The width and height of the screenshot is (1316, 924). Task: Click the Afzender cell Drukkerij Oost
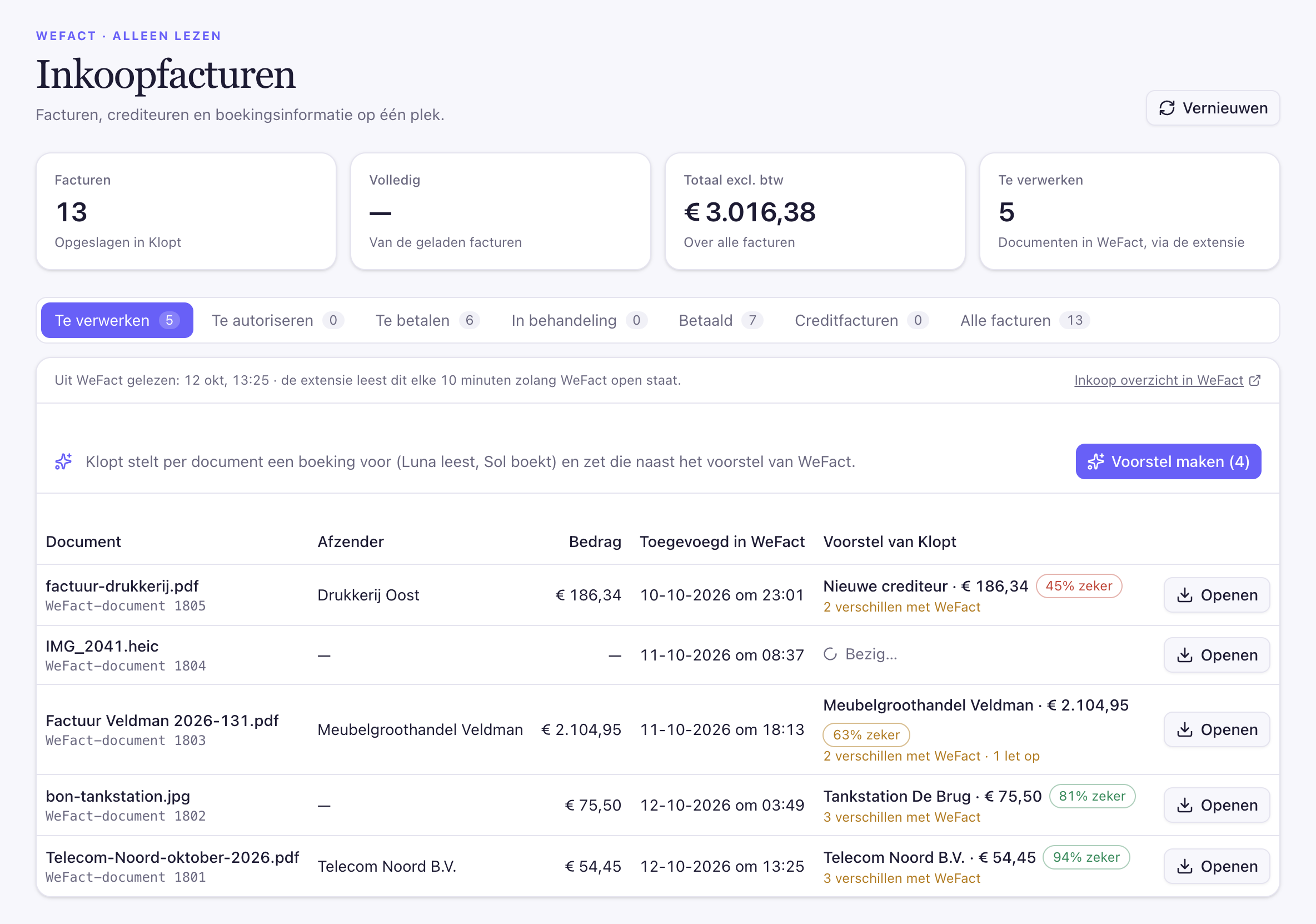[368, 595]
